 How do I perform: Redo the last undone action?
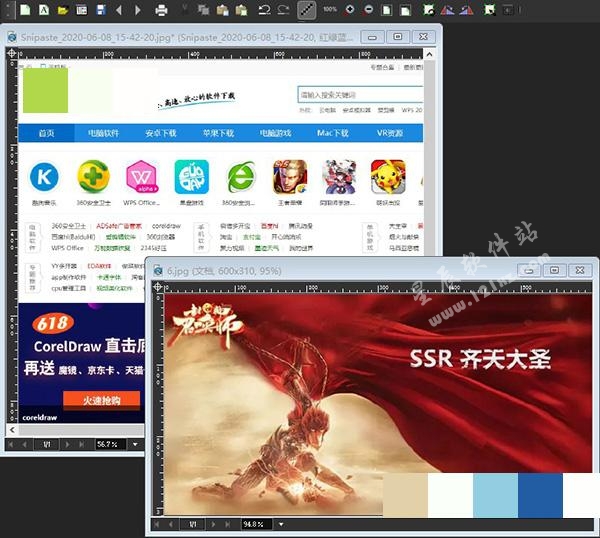pyautogui.click(x=283, y=10)
